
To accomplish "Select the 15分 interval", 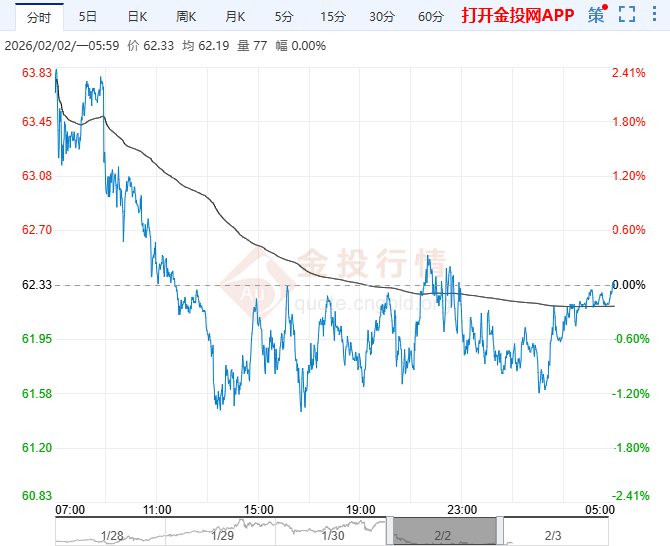I will [x=332, y=16].
